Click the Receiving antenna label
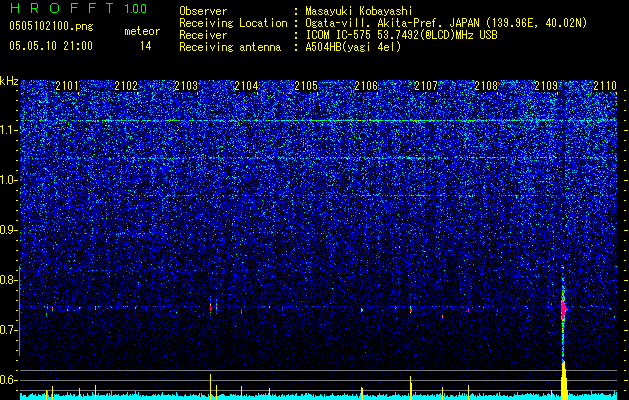 230,47
